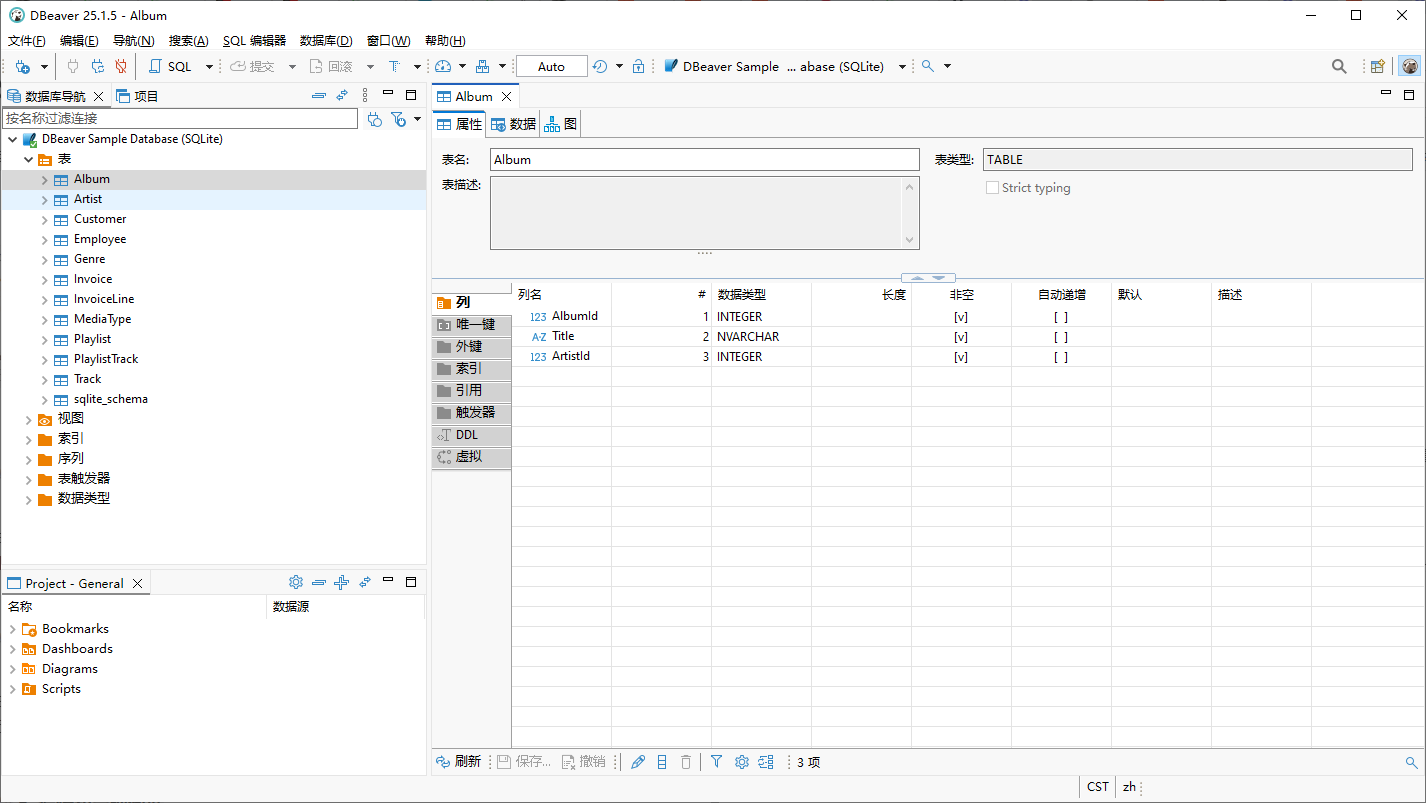Click the 表描述 description text area
Viewport: 1426px width, 803px height.
click(704, 213)
